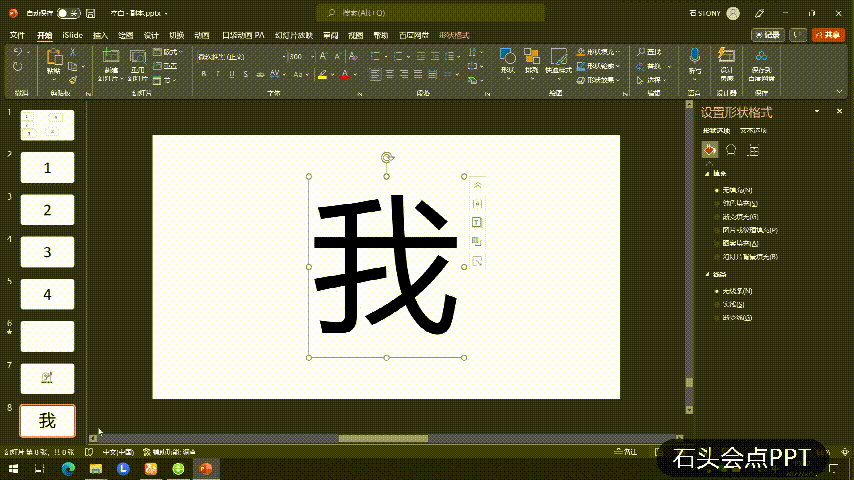Click the Format Painter brush icon
This screenshot has height=480, width=854.
72,80
